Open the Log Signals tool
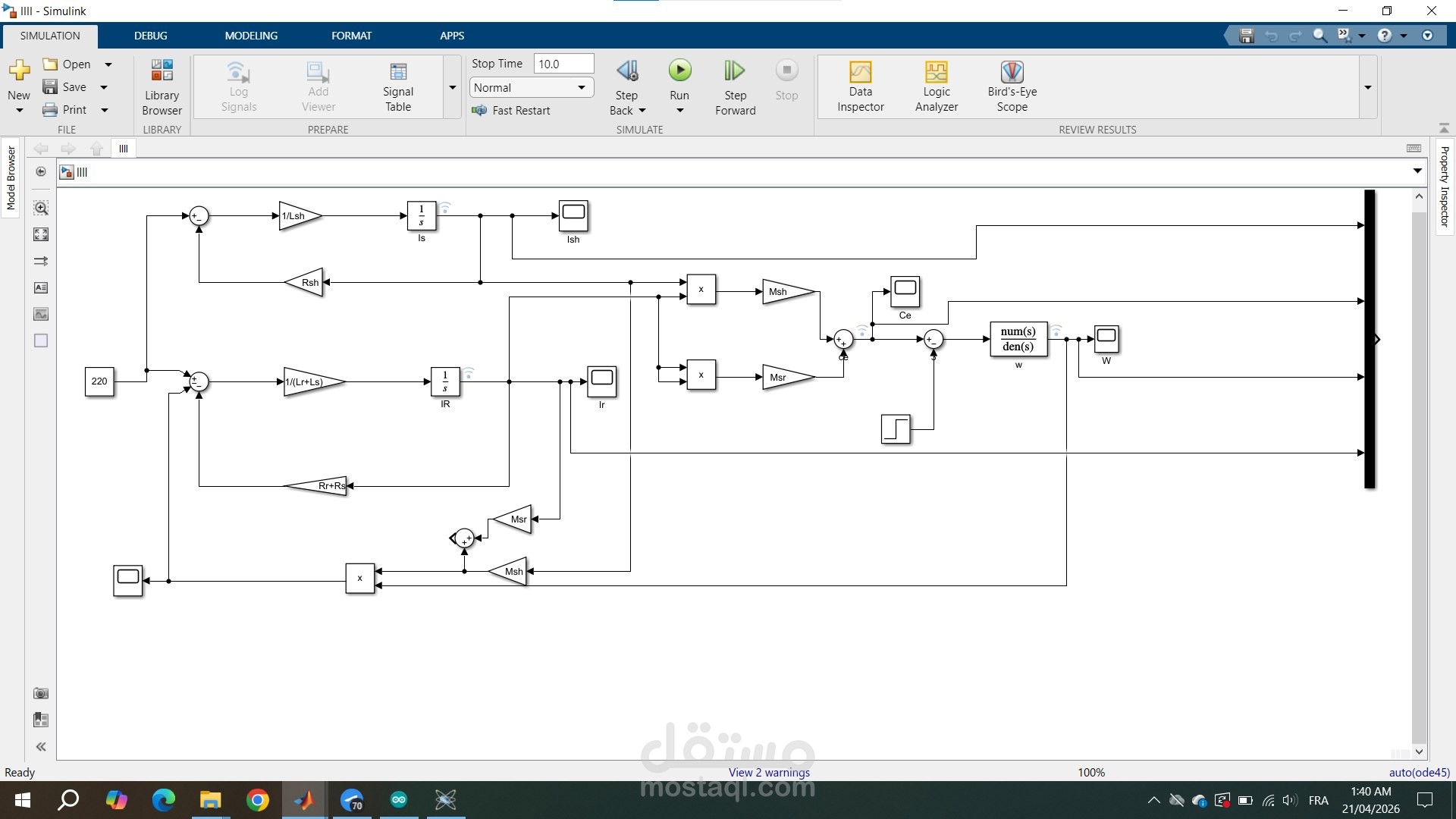Image resolution: width=1456 pixels, height=819 pixels. (239, 86)
